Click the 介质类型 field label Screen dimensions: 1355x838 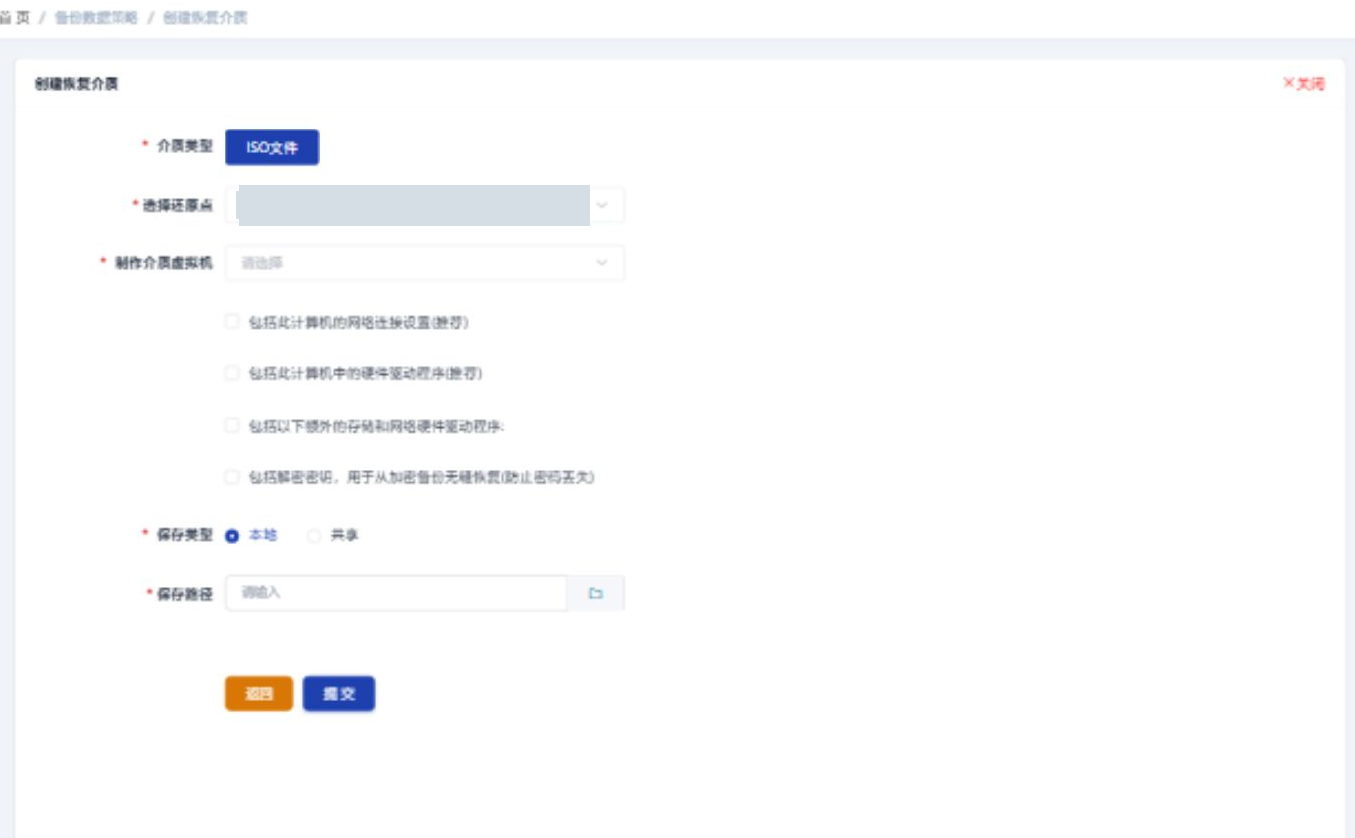pyautogui.click(x=185, y=146)
